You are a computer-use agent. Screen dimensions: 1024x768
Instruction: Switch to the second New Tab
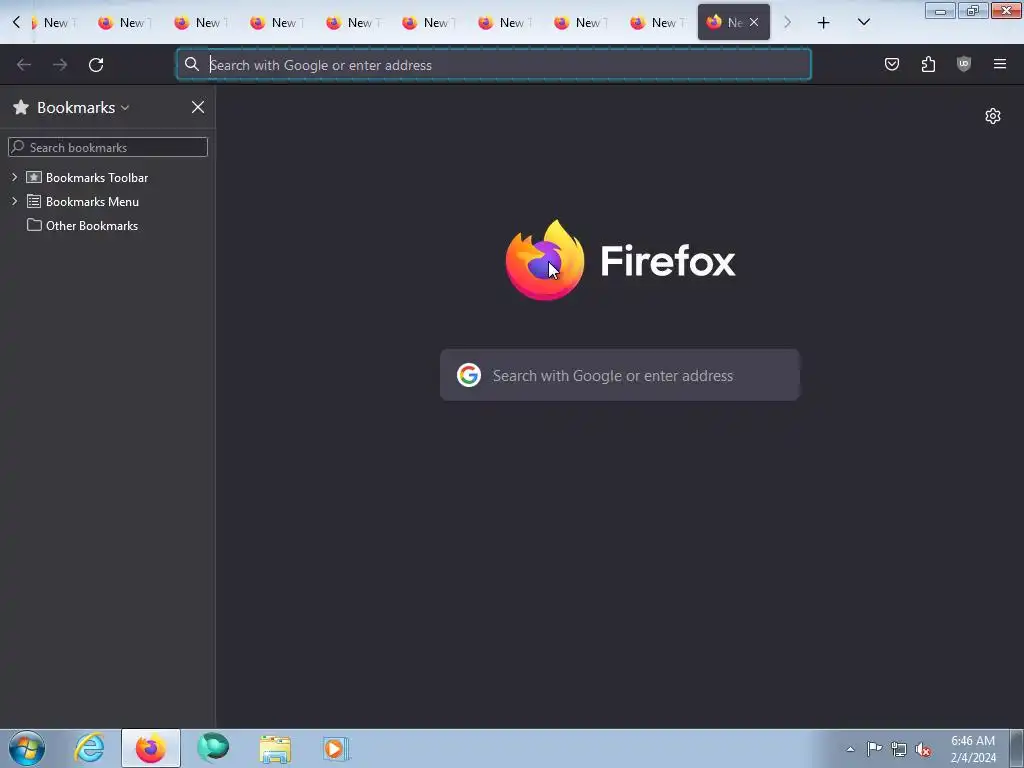pos(124,23)
